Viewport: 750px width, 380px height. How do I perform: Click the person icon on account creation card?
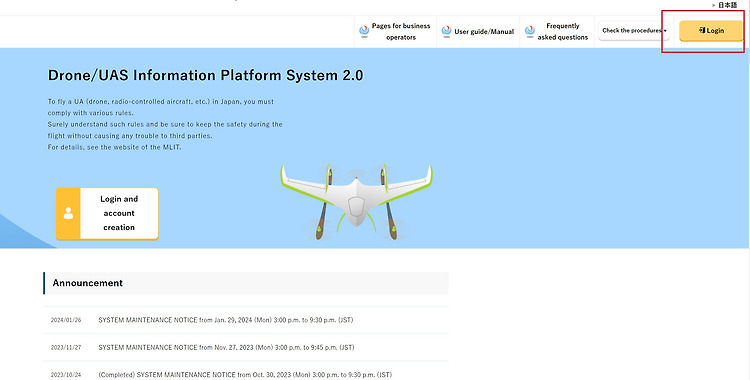tap(68, 213)
